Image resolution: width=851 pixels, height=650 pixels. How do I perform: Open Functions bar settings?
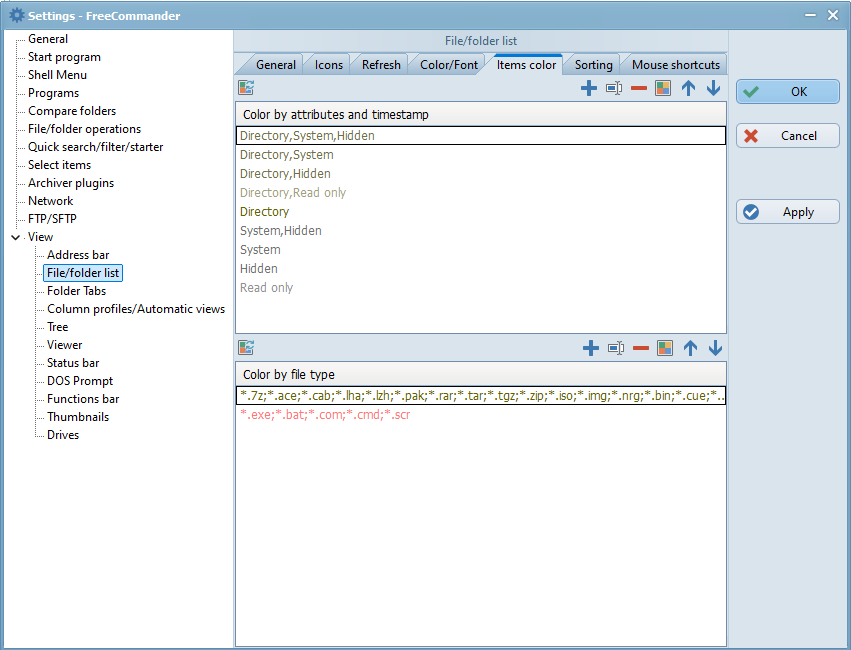coord(82,399)
